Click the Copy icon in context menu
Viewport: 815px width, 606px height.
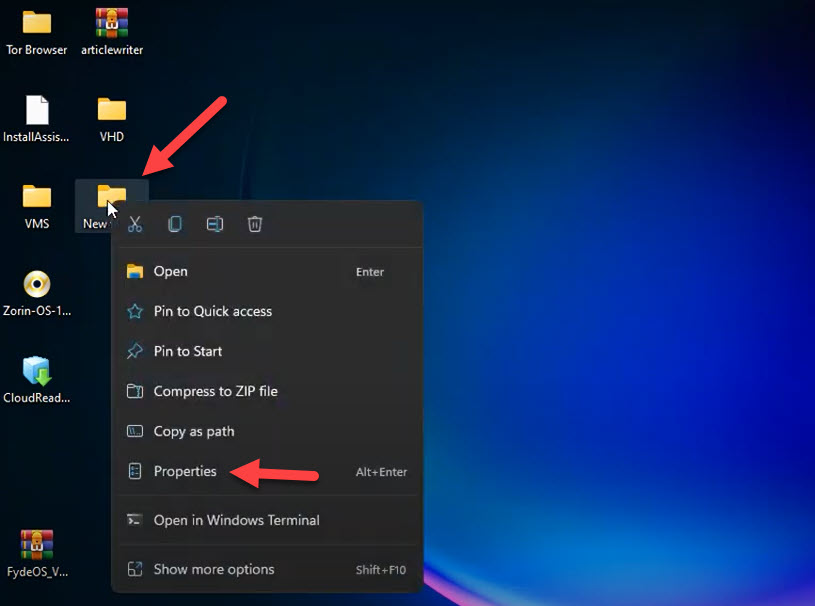coord(175,225)
